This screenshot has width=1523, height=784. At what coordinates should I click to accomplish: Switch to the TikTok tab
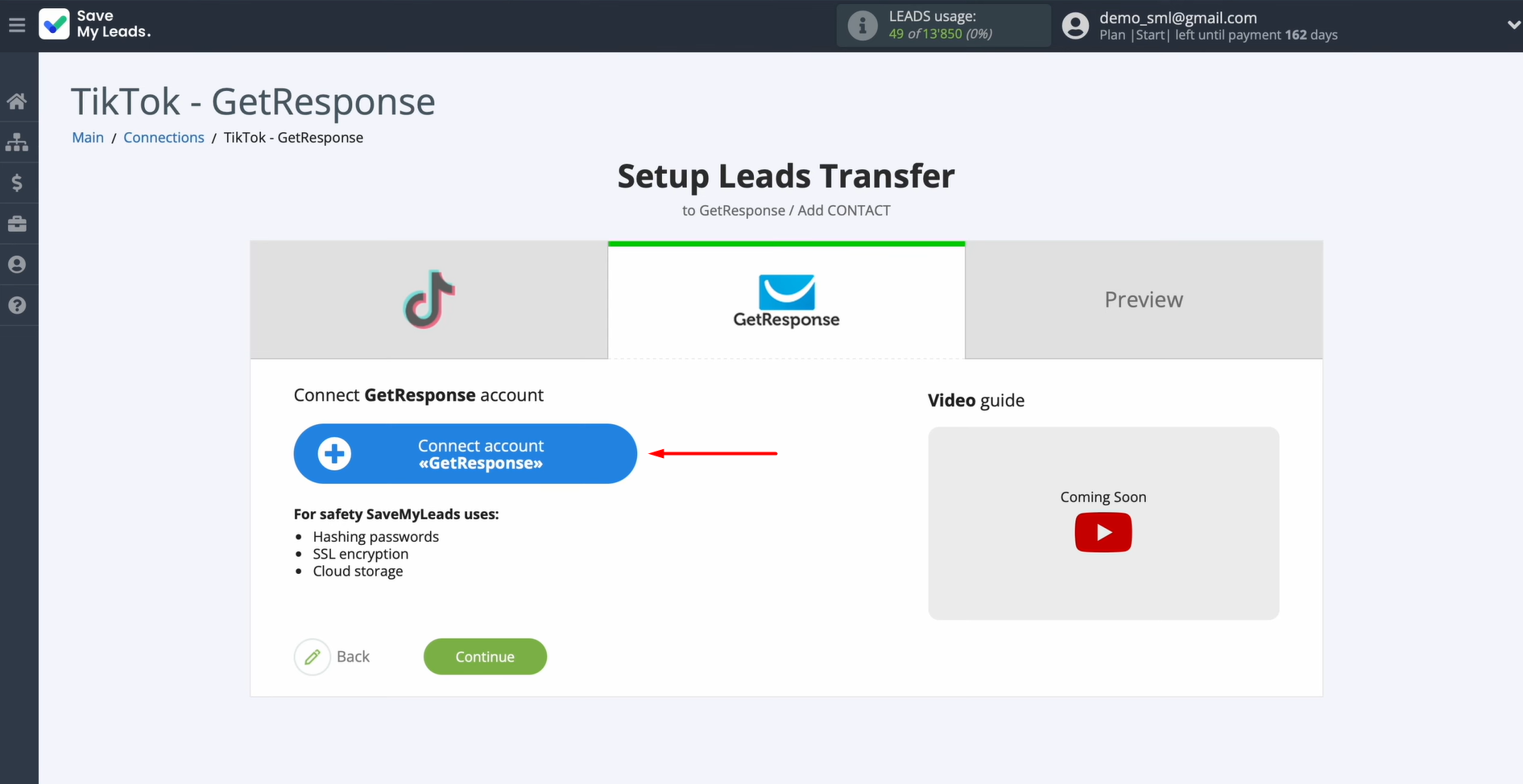click(x=428, y=299)
